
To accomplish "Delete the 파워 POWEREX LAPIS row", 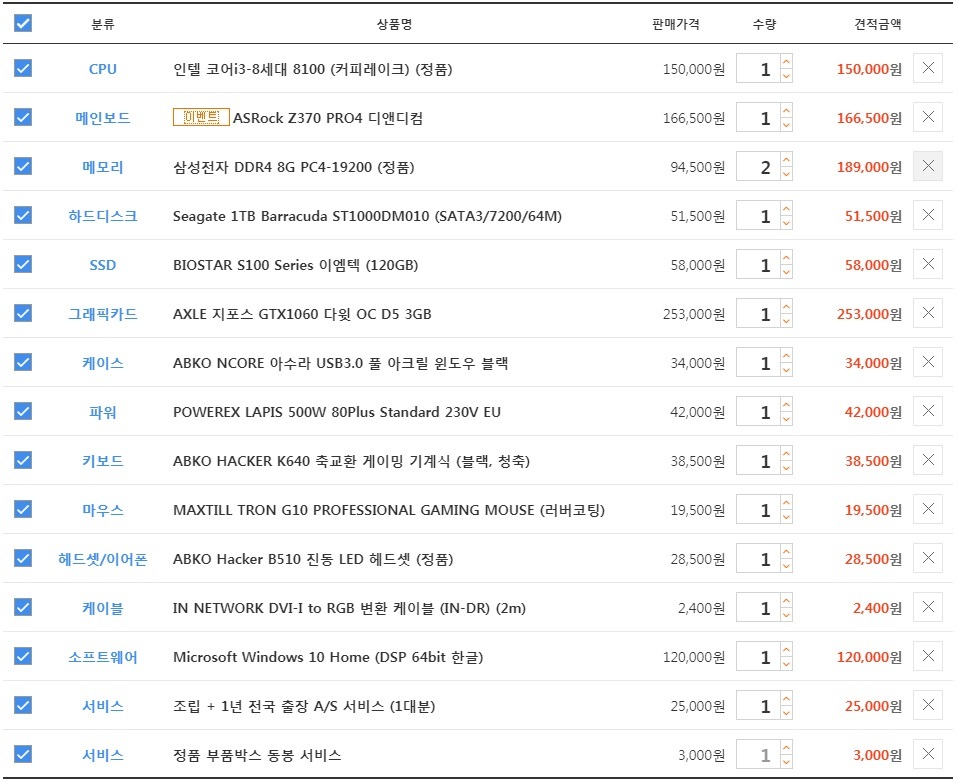I will click(x=927, y=411).
